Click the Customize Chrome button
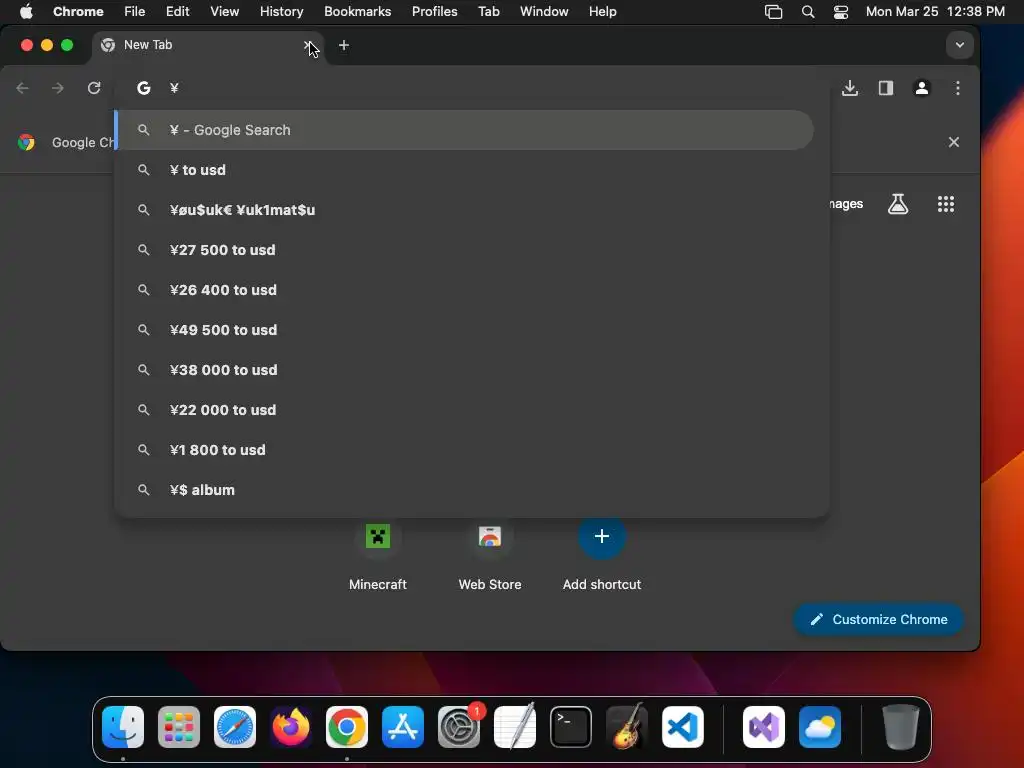The width and height of the screenshot is (1024, 768). pyautogui.click(x=878, y=619)
